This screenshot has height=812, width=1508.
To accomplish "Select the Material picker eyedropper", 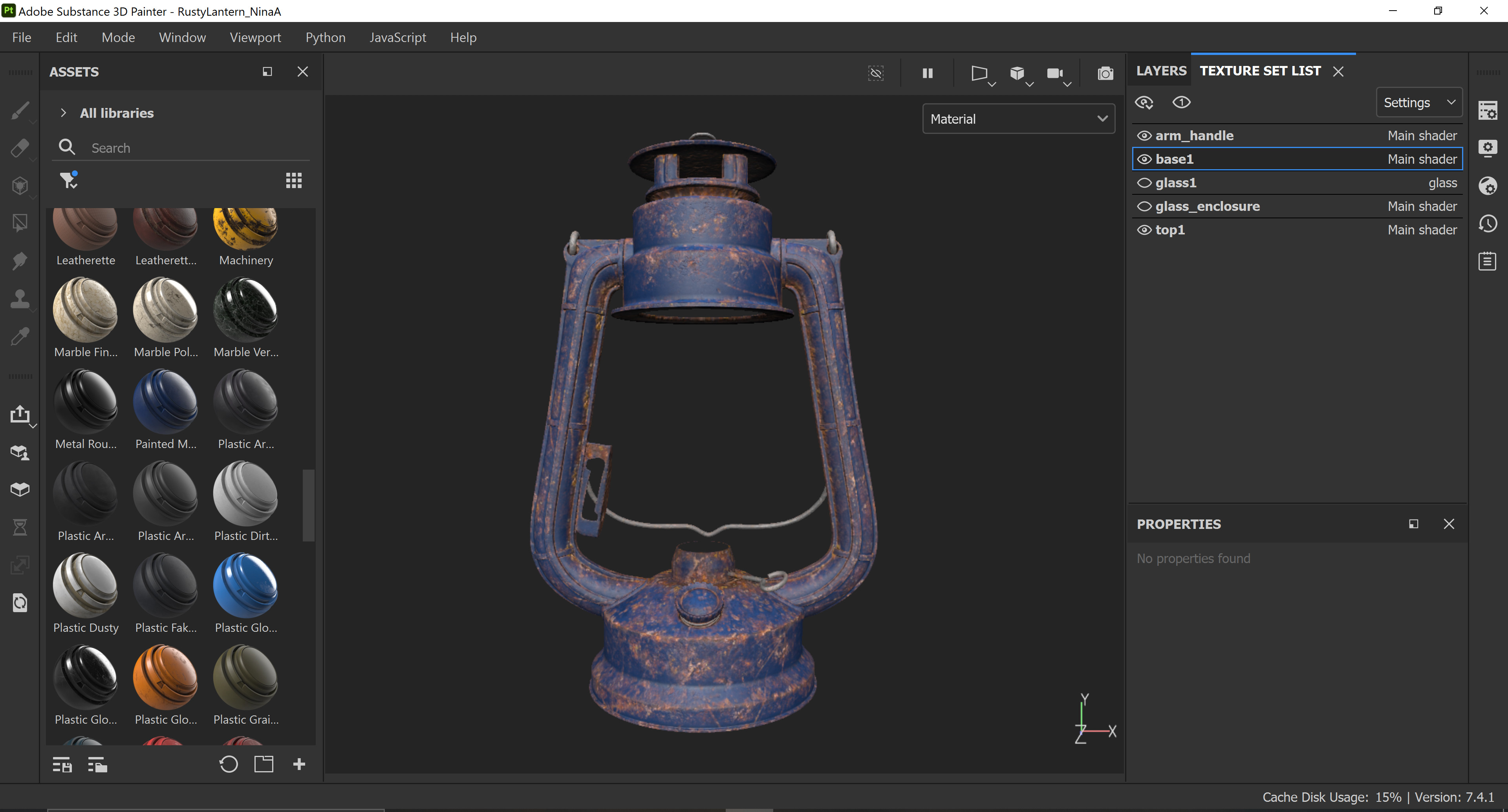I will [x=20, y=336].
